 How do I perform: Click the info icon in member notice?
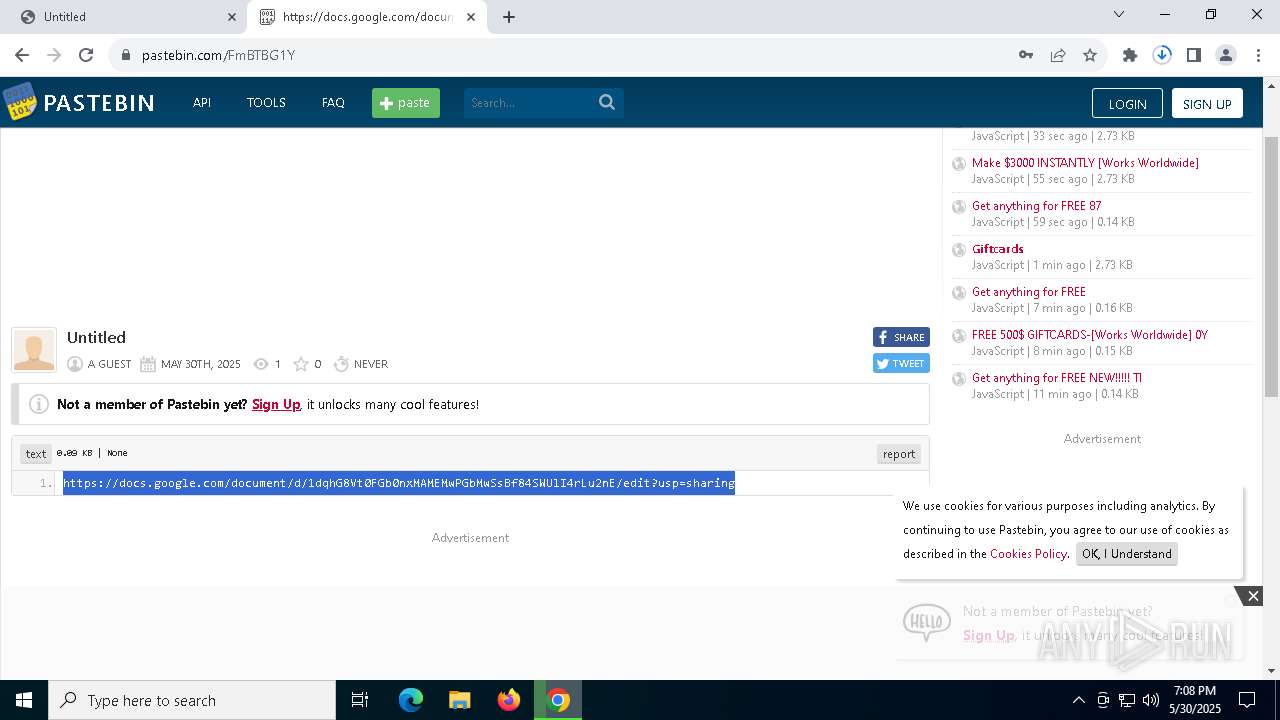(39, 404)
